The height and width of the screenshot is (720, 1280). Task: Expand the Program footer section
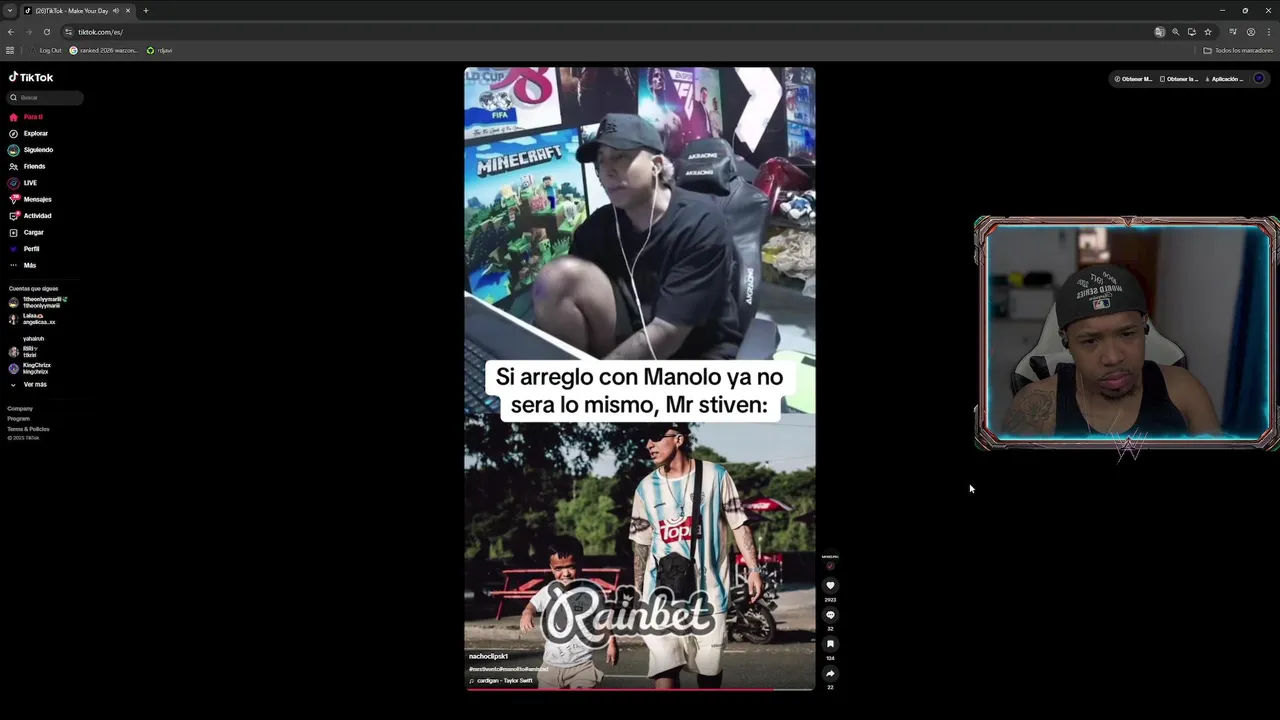pos(18,418)
